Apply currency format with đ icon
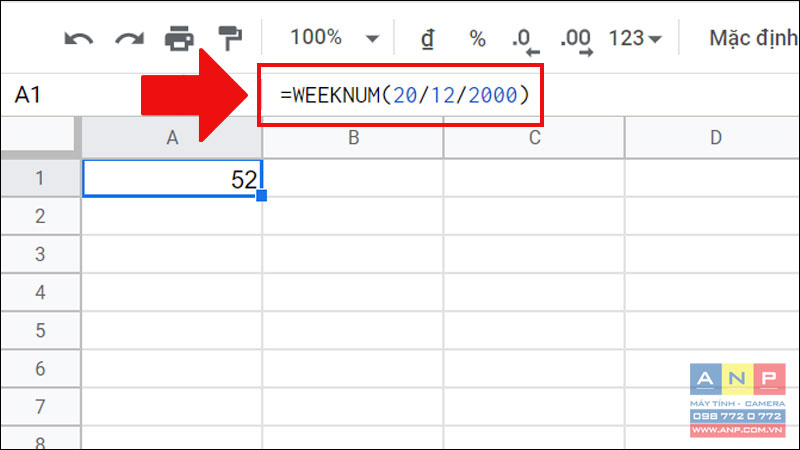The image size is (800, 450). click(428, 39)
